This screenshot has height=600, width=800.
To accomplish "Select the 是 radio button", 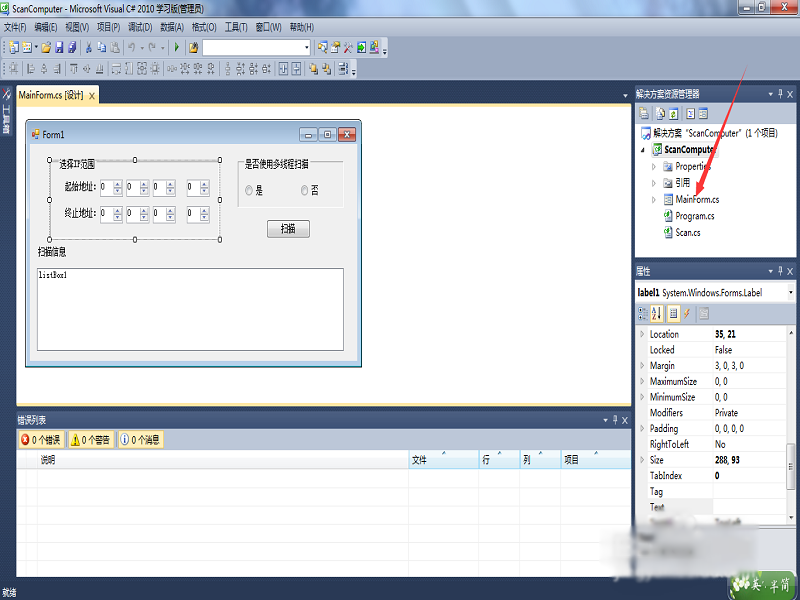I will click(249, 190).
